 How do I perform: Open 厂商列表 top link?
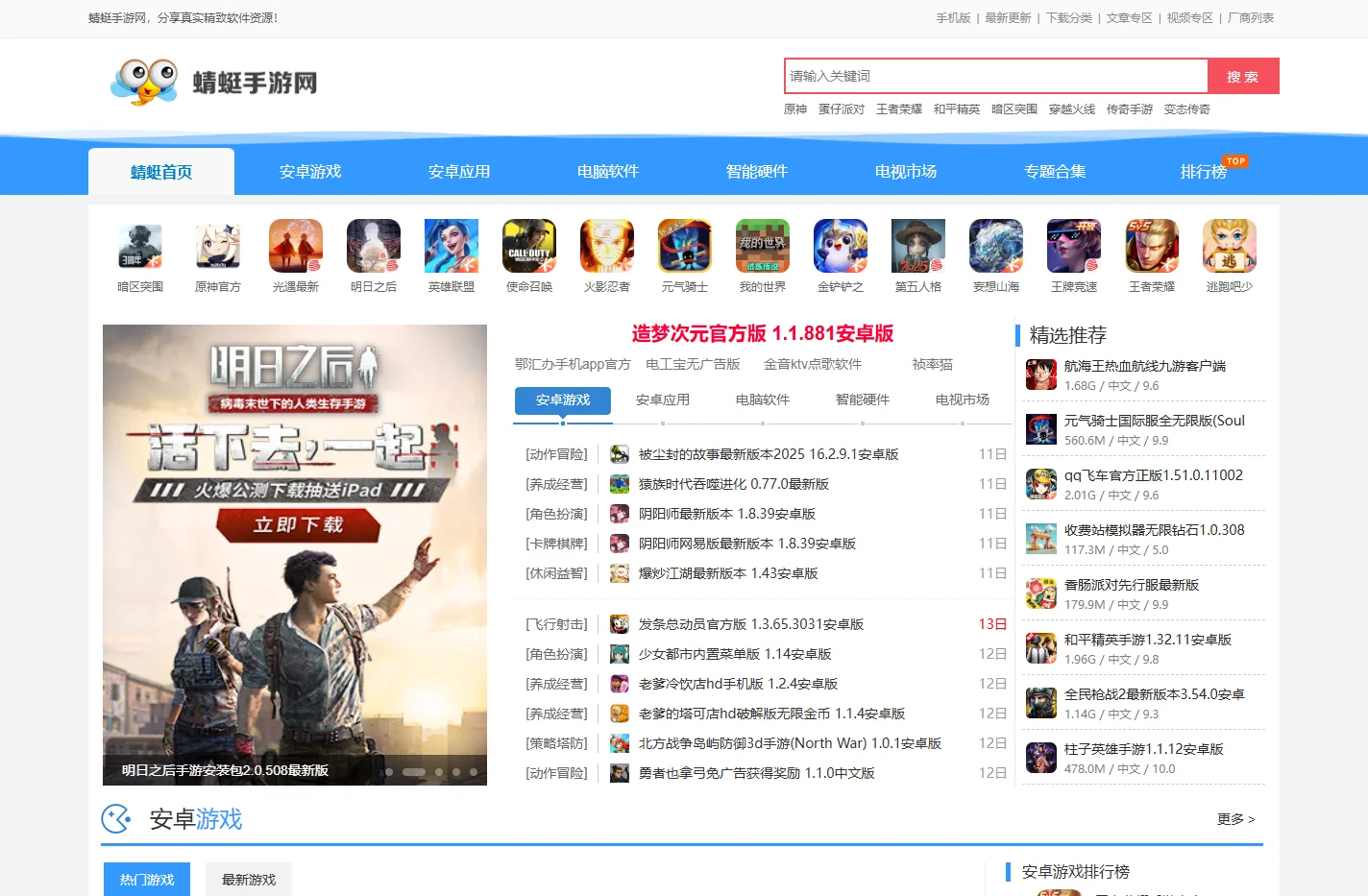click(1251, 18)
